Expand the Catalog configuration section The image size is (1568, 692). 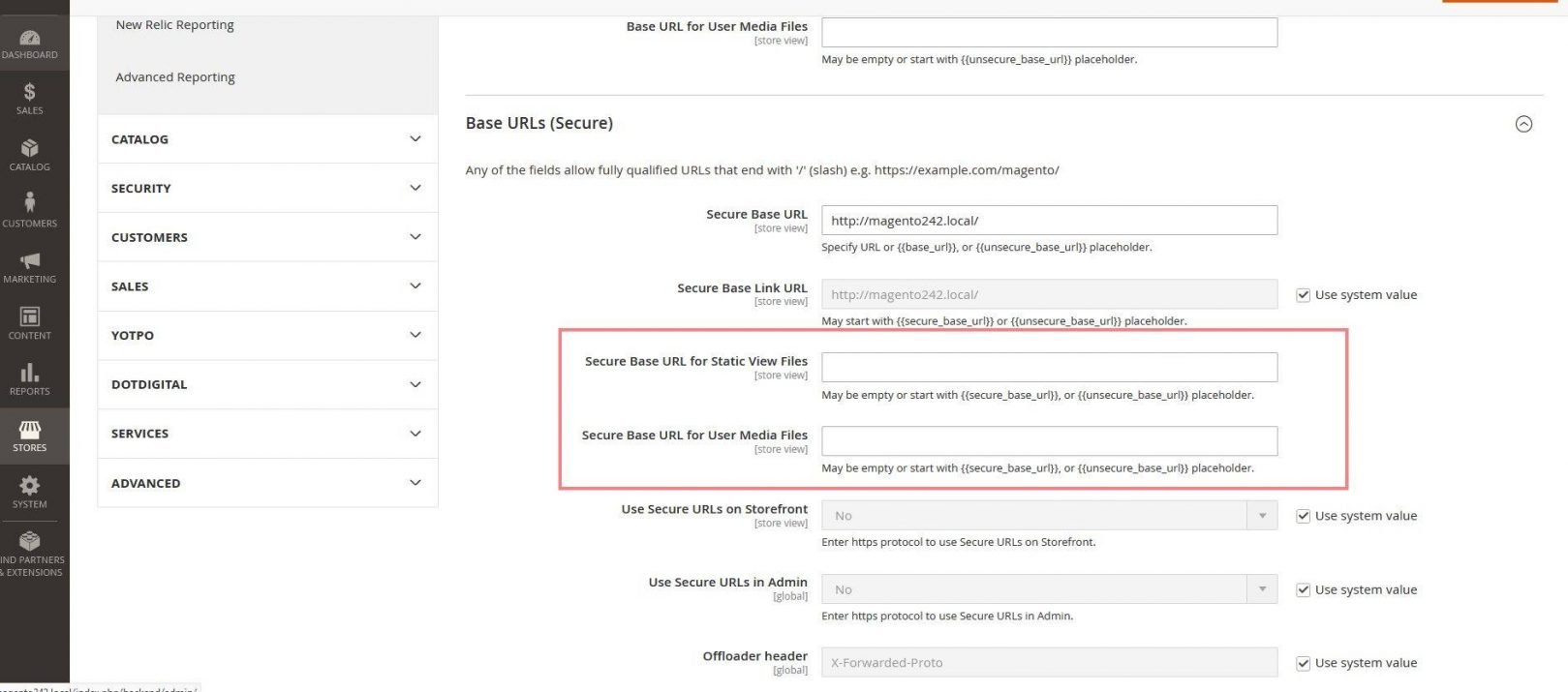[266, 139]
